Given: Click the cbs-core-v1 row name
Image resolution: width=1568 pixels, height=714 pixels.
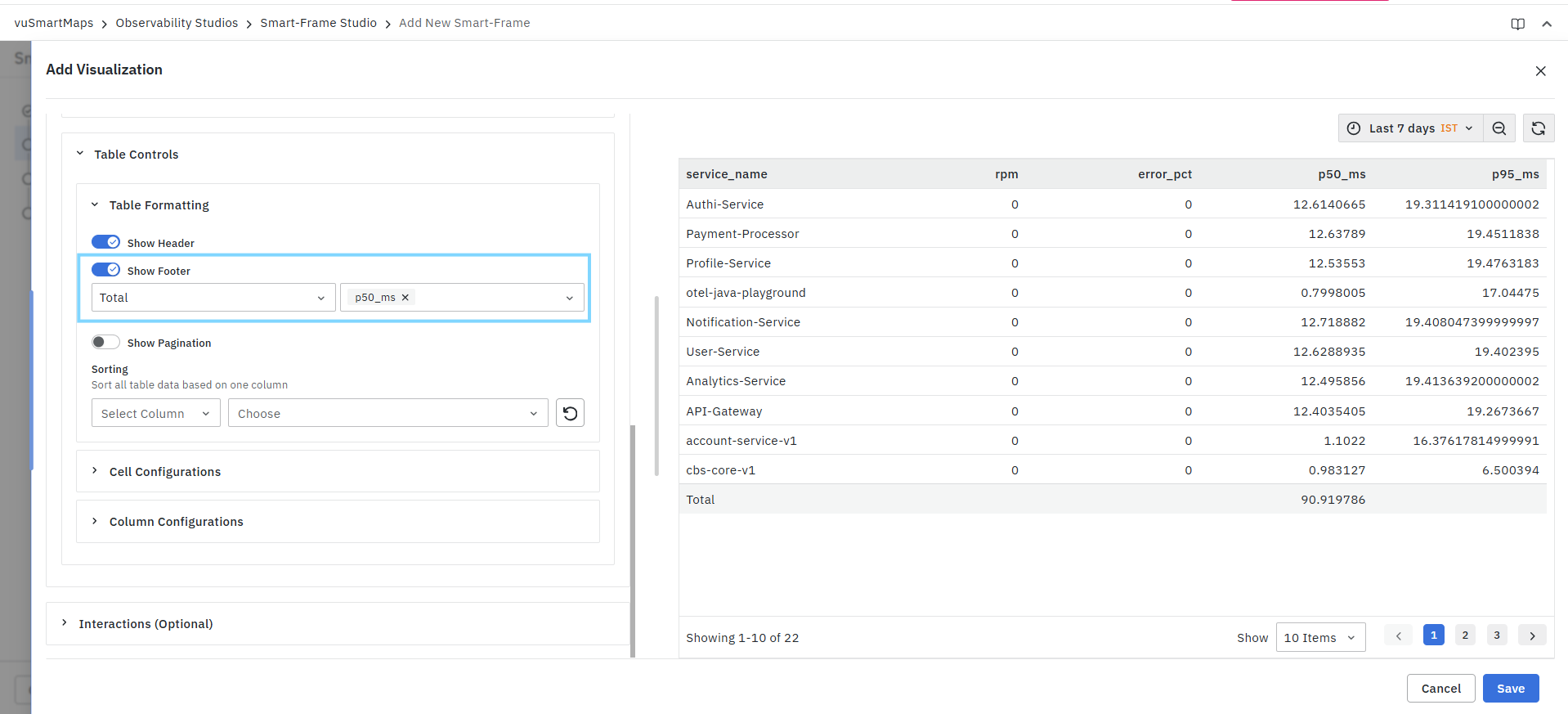Looking at the screenshot, I should [720, 470].
